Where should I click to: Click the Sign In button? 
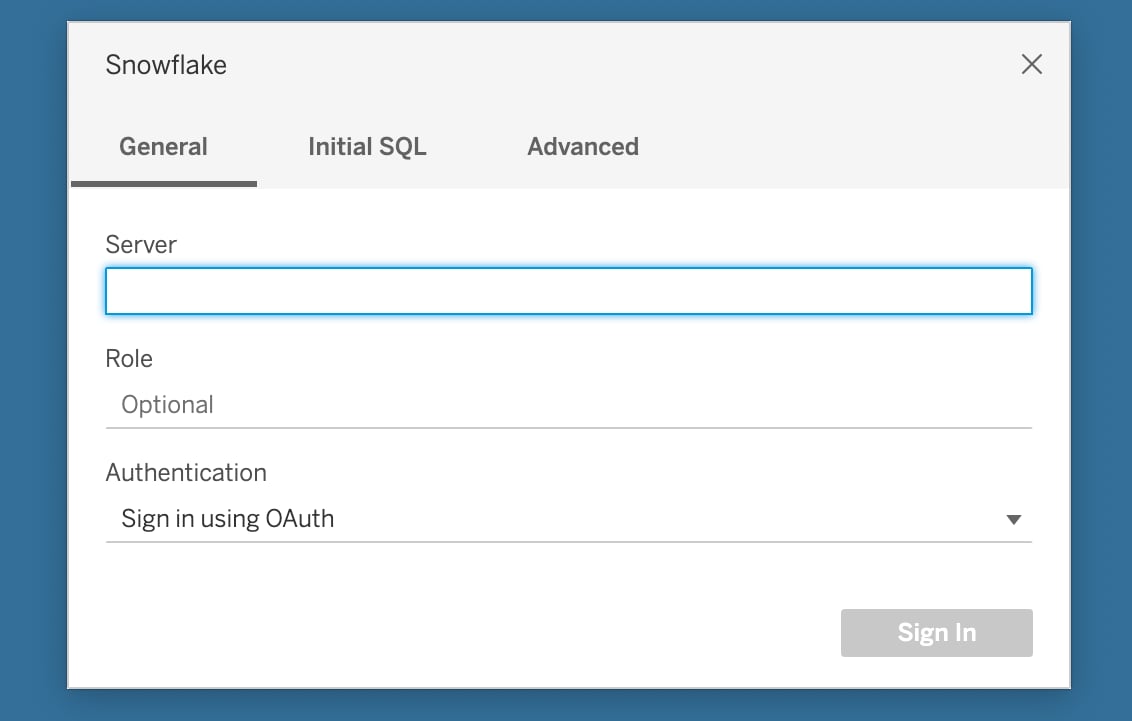[936, 633]
